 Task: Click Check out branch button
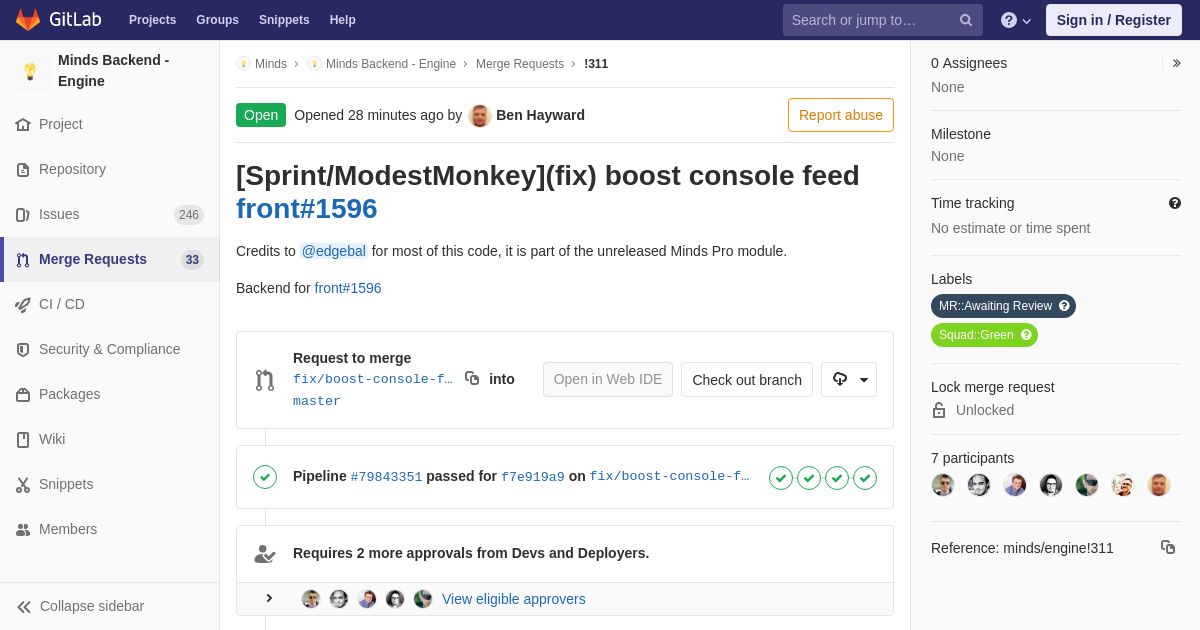747,380
